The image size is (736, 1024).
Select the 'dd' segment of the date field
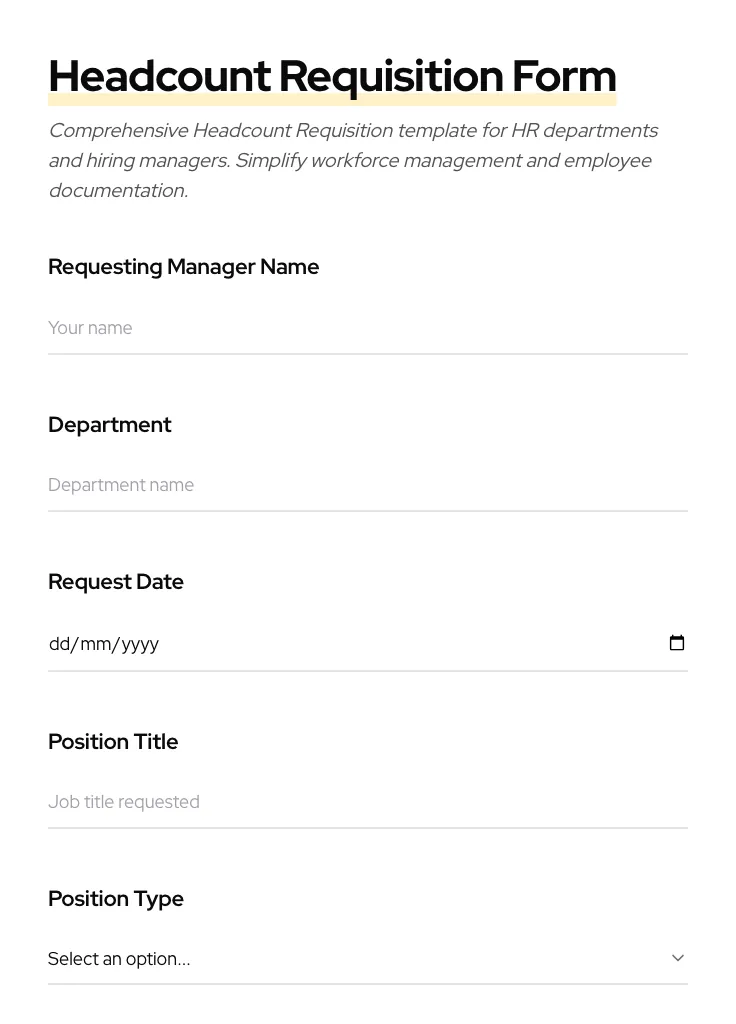pos(60,643)
